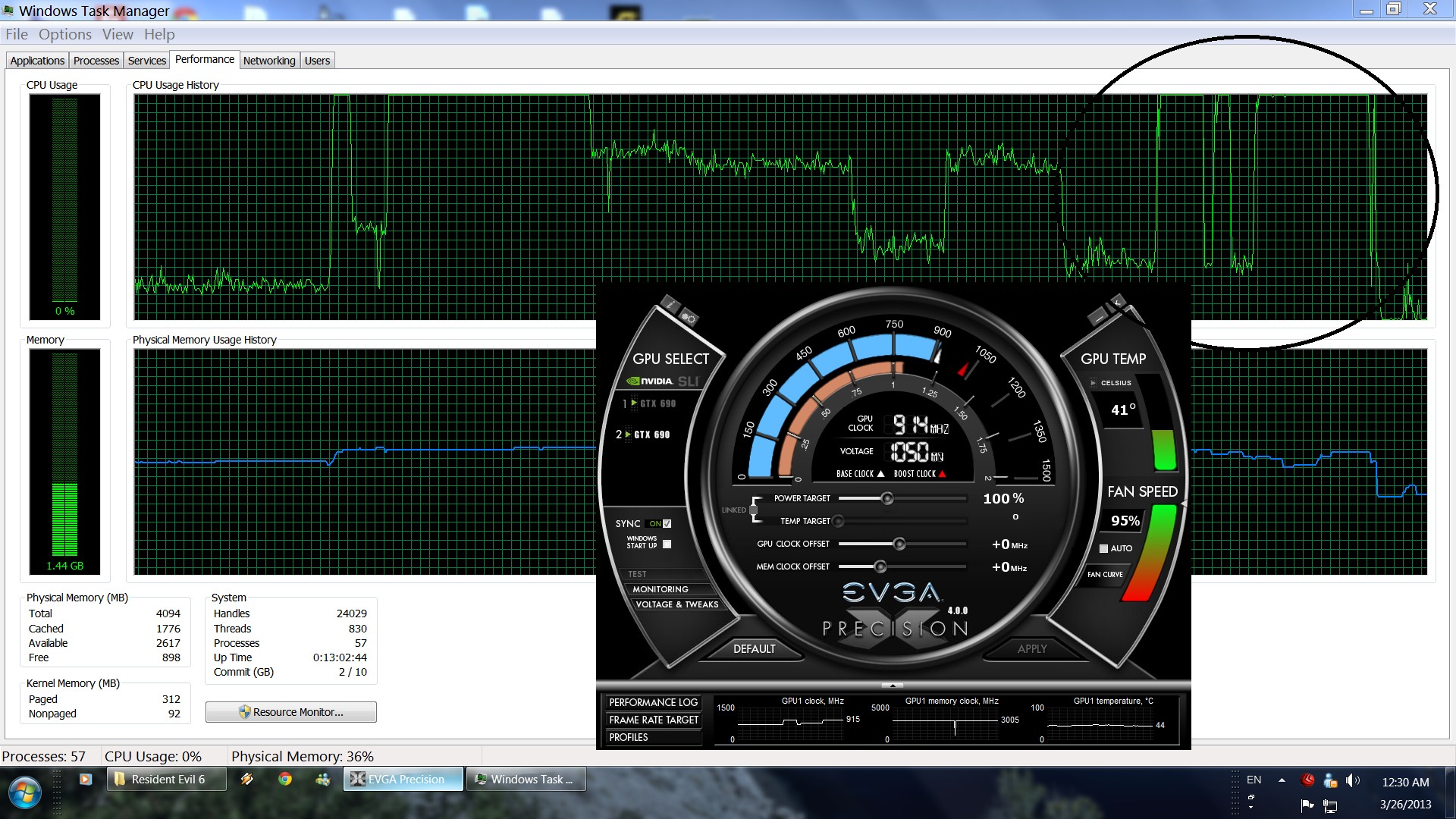Select GPU 1 GTX 690

(656, 403)
